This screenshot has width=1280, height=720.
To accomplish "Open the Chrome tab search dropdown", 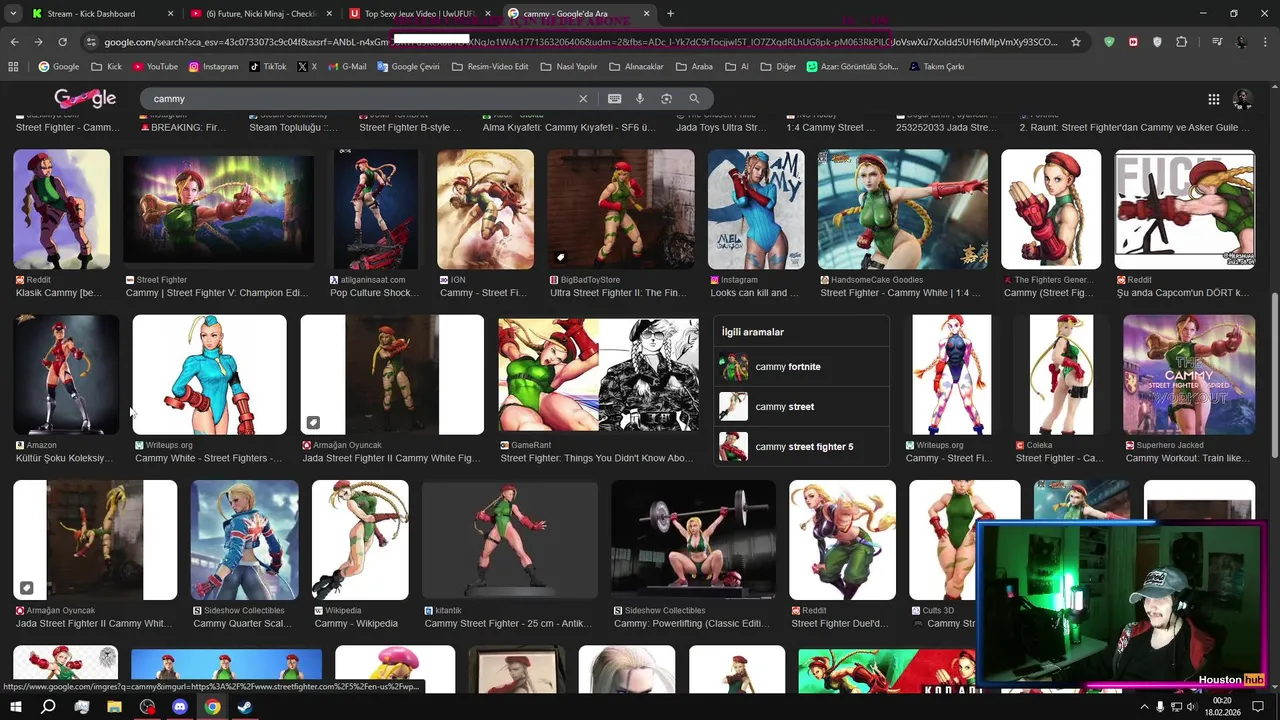I will (x=14, y=14).
